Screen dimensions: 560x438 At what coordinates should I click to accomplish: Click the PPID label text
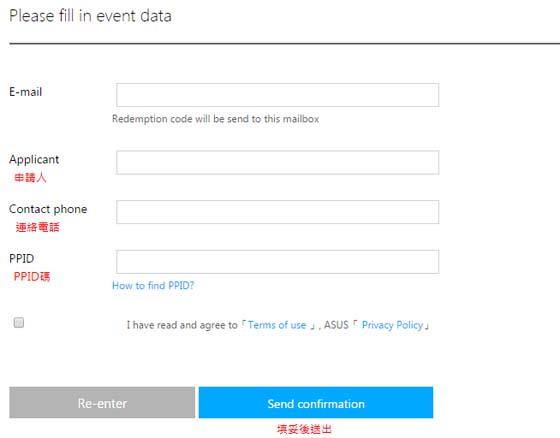(x=21, y=258)
